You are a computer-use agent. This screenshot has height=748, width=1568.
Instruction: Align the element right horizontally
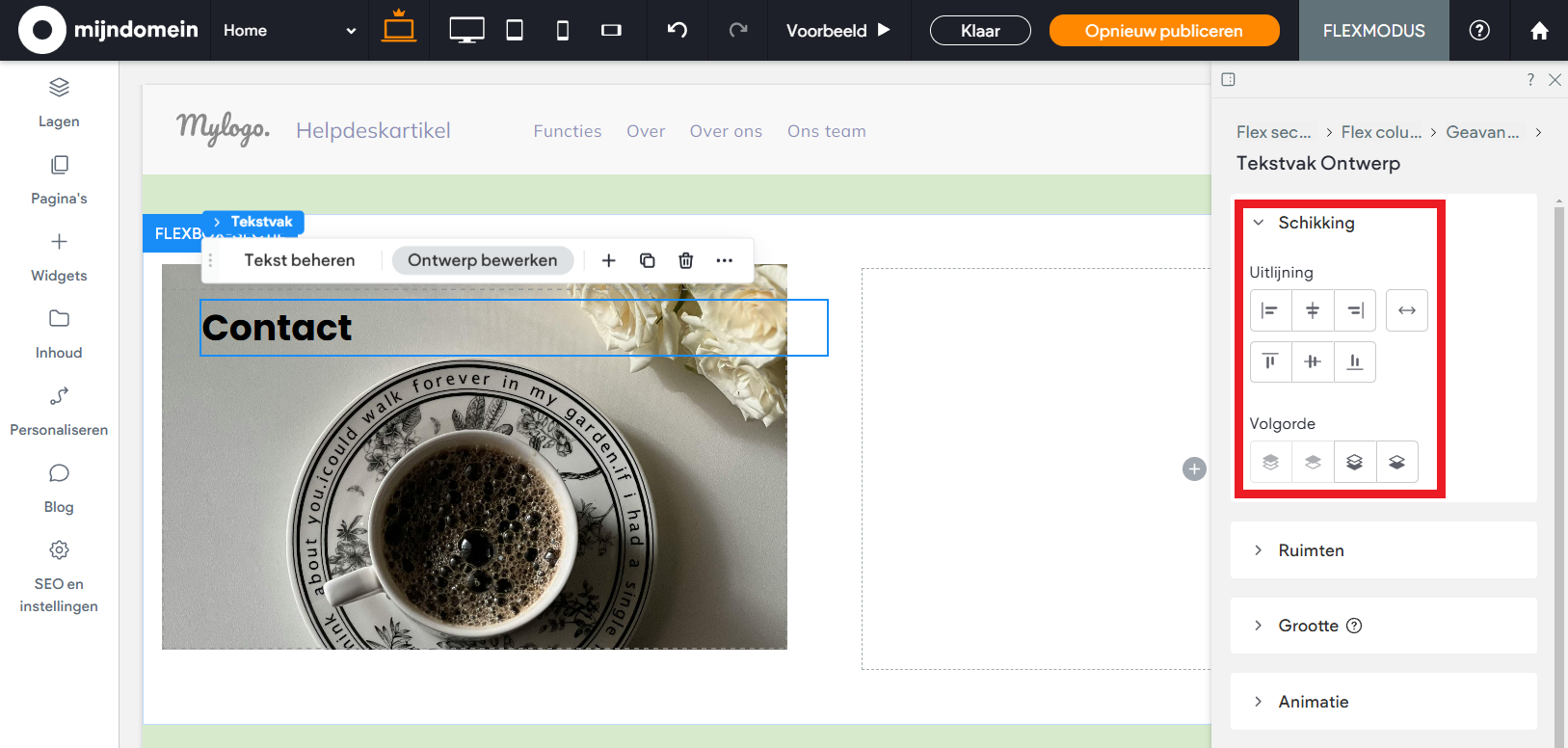1355,310
